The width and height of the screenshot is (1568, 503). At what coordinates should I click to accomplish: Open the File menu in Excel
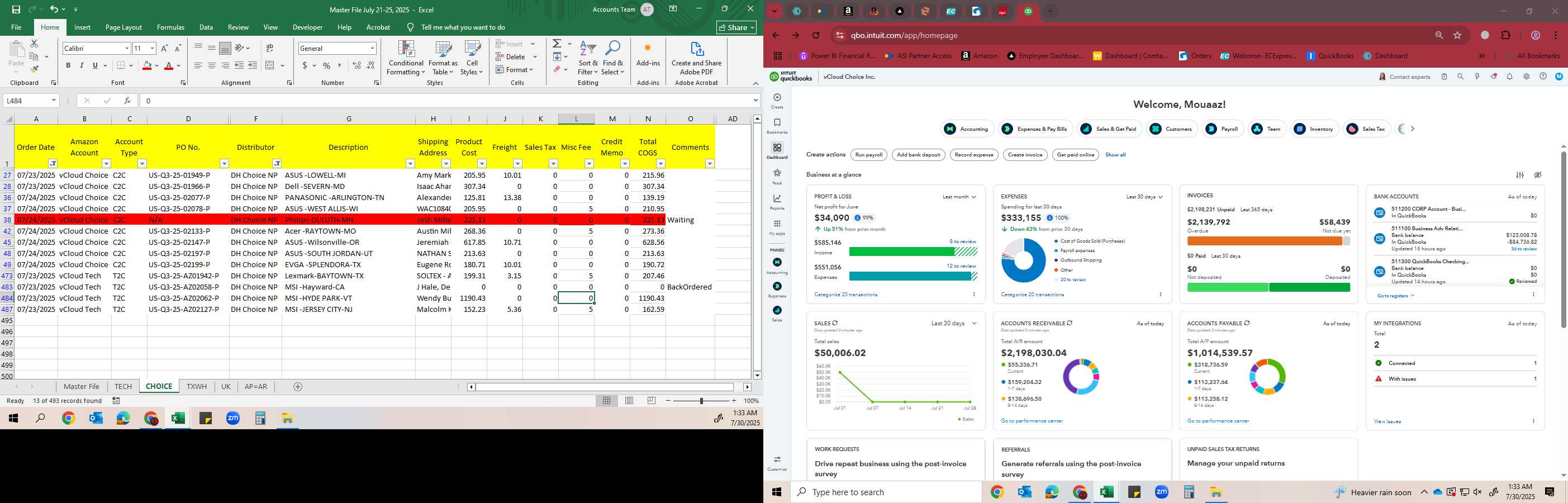[x=16, y=27]
